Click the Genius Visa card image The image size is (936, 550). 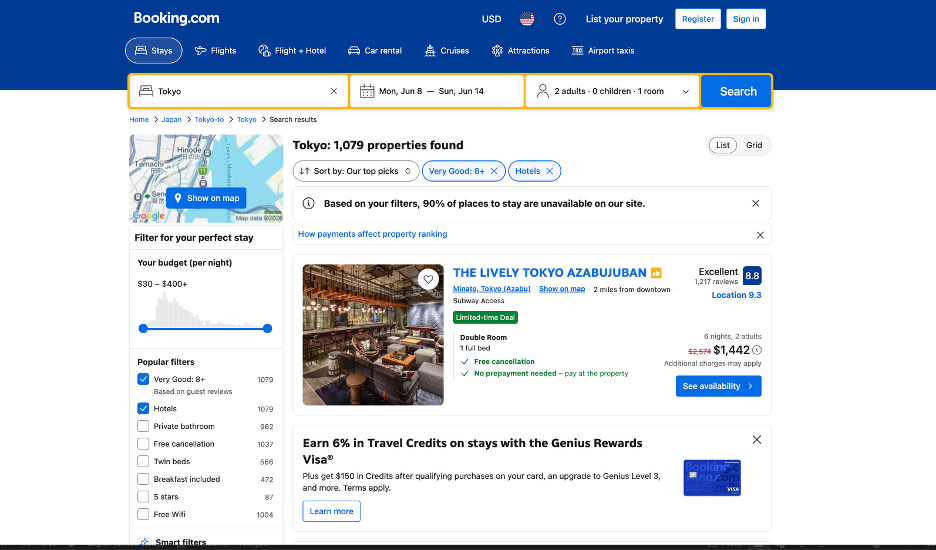[x=712, y=478]
